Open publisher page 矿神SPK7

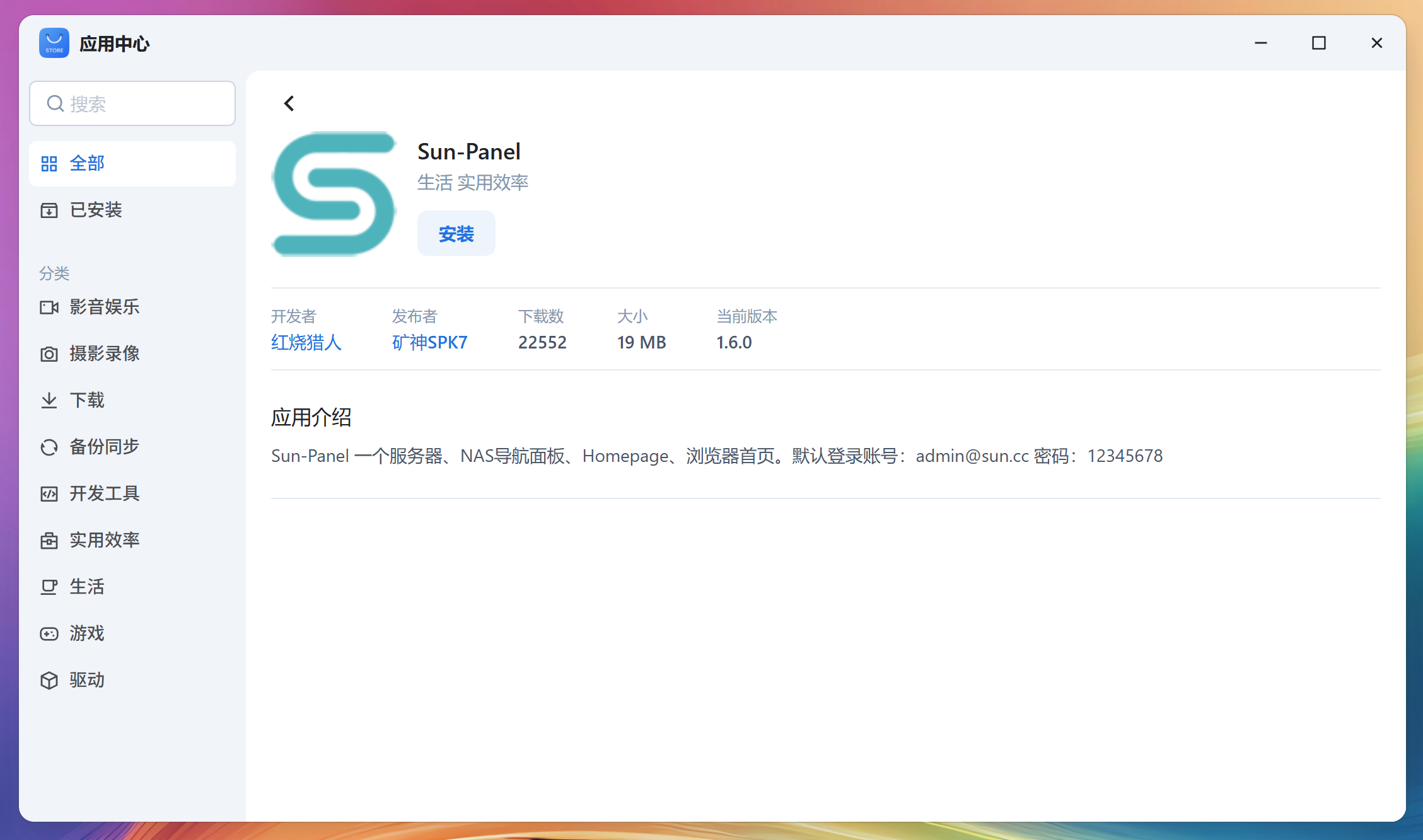click(429, 342)
